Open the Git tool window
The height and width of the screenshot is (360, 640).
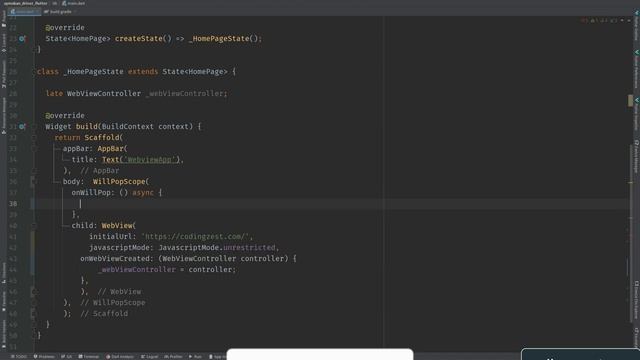pos(67,357)
